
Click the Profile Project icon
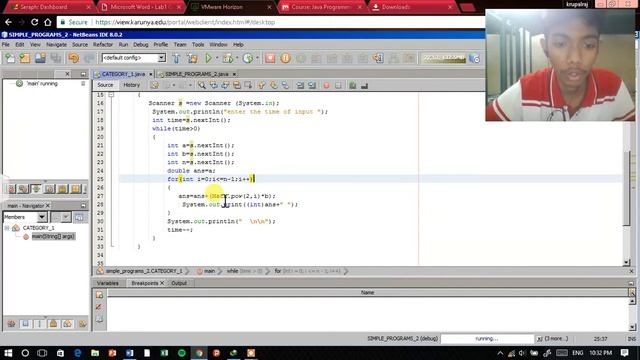click(x=248, y=58)
